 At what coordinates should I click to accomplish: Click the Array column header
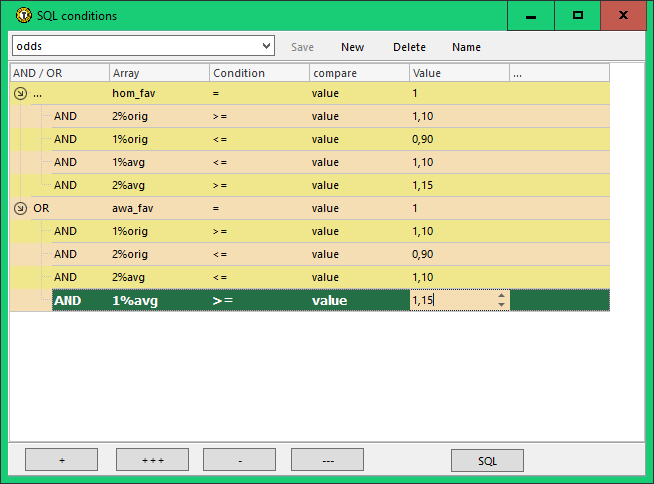tap(159, 73)
